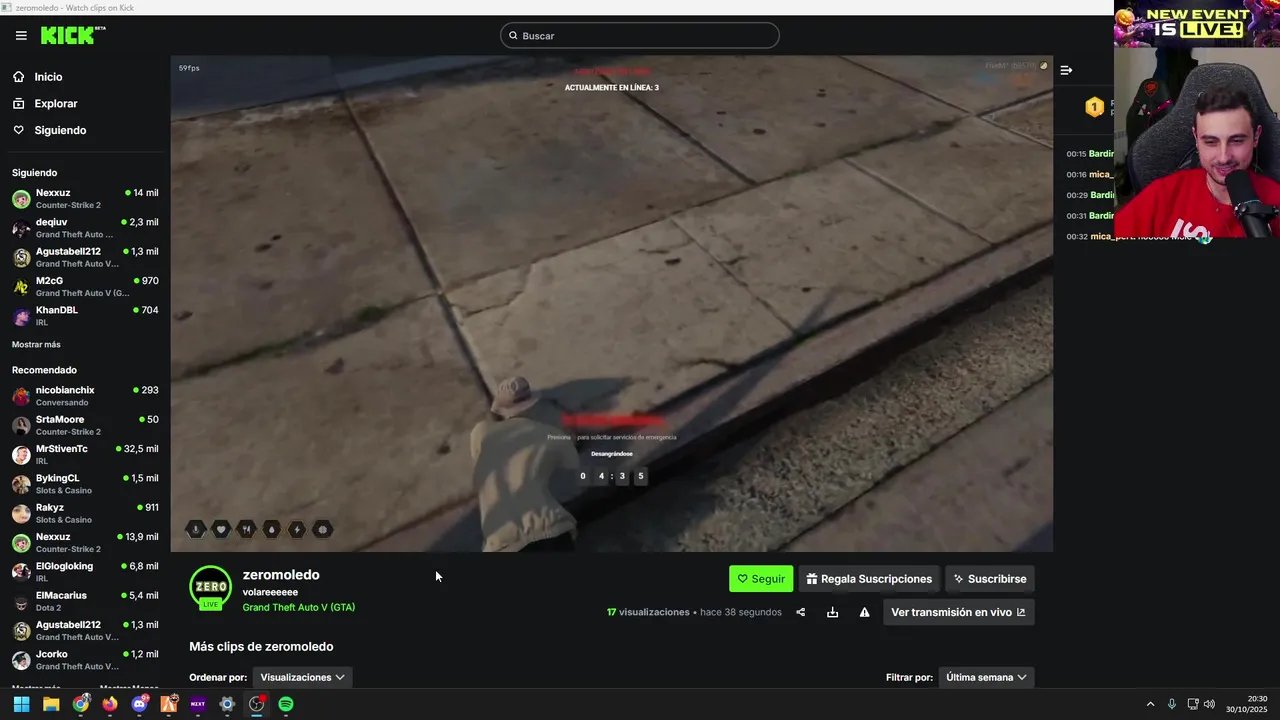Click the NEW EVENT IS LIVE banner

point(1197,23)
